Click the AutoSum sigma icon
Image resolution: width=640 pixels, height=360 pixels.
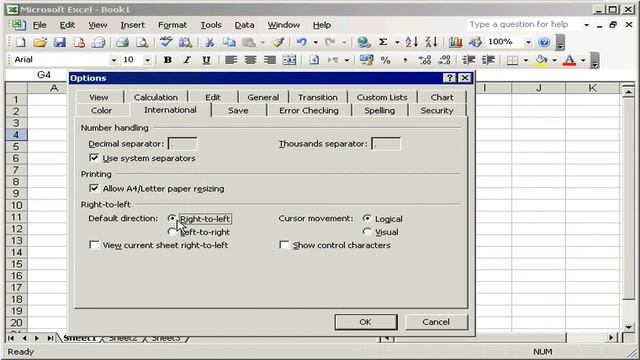(x=383, y=42)
